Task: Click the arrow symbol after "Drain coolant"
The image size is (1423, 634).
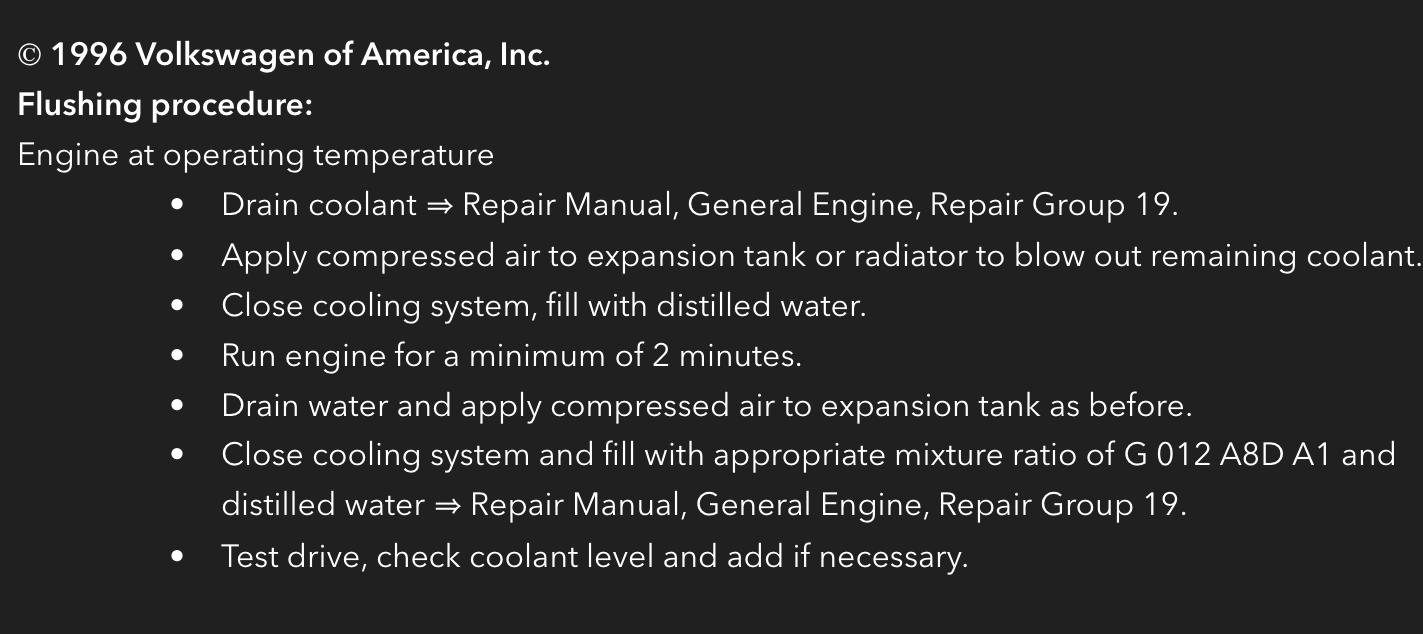Action: (440, 206)
